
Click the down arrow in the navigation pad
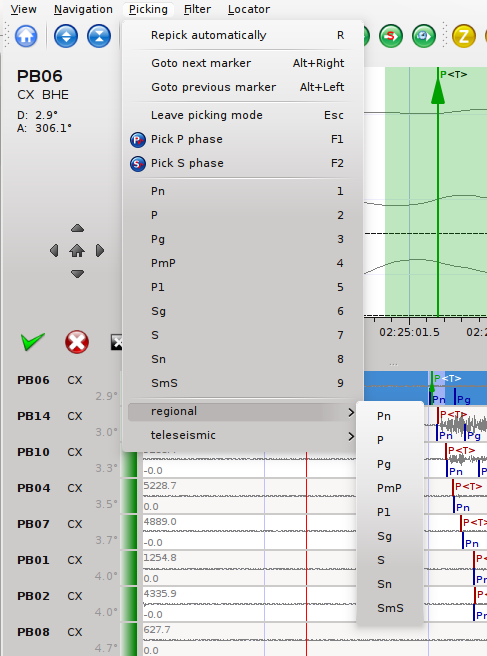[x=77, y=274]
